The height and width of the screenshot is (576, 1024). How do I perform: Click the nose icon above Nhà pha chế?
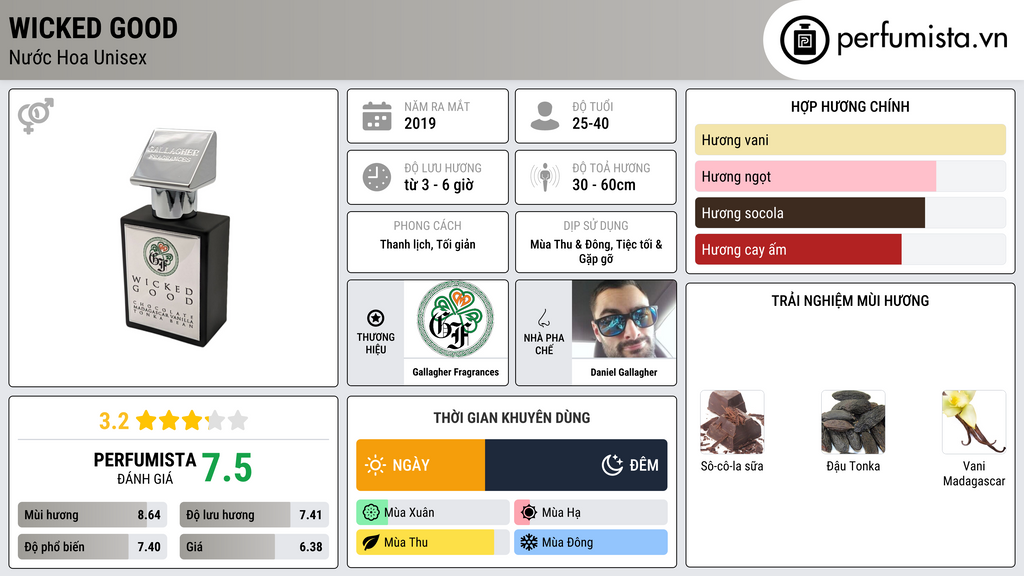coord(543,318)
